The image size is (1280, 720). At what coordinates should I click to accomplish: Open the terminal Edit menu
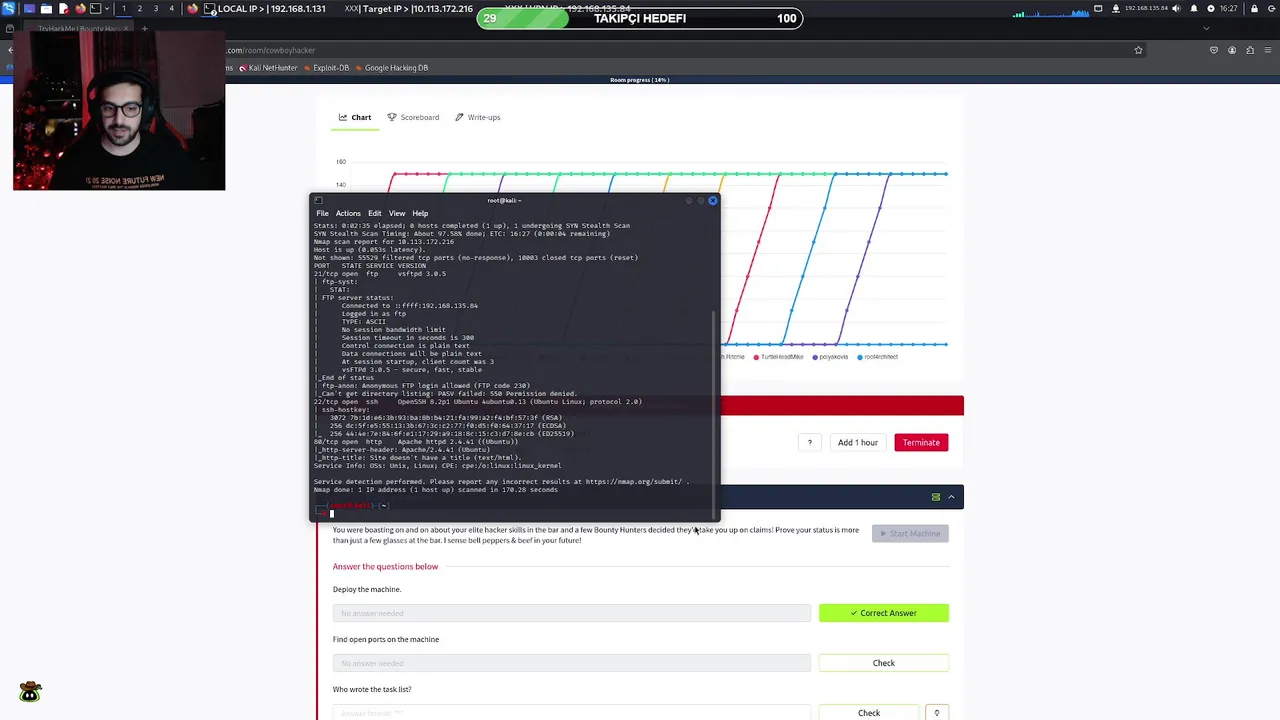pyautogui.click(x=374, y=213)
